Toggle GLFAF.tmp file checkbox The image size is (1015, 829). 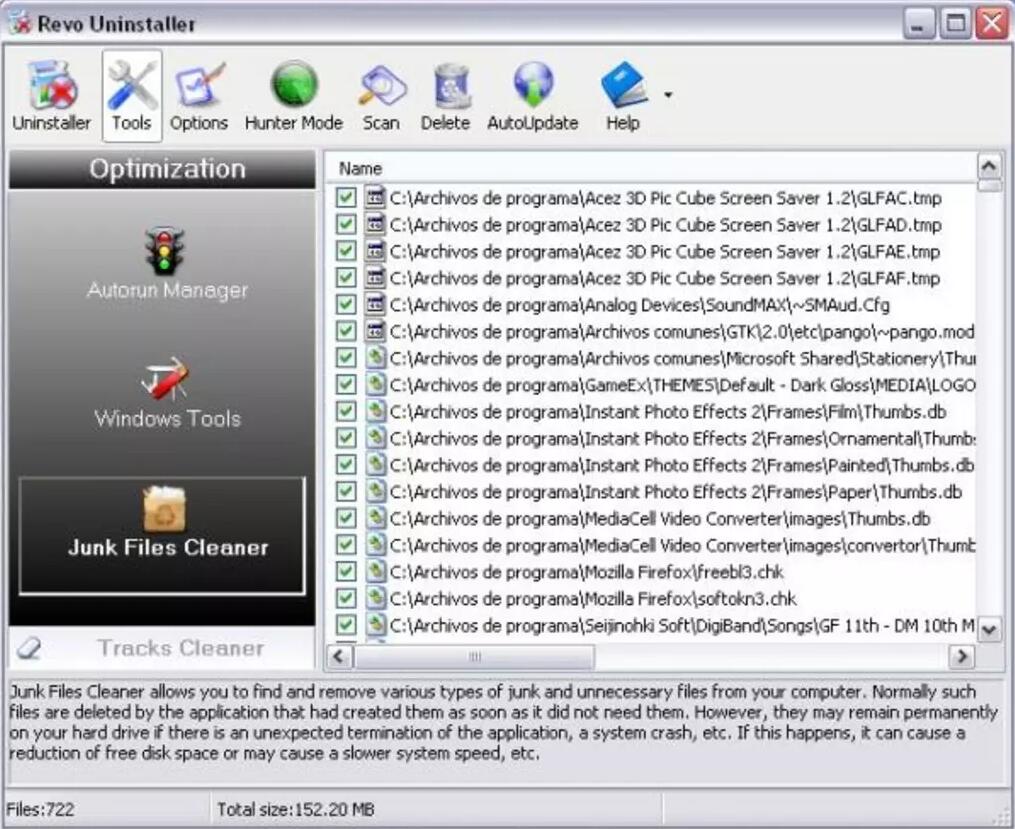346,278
